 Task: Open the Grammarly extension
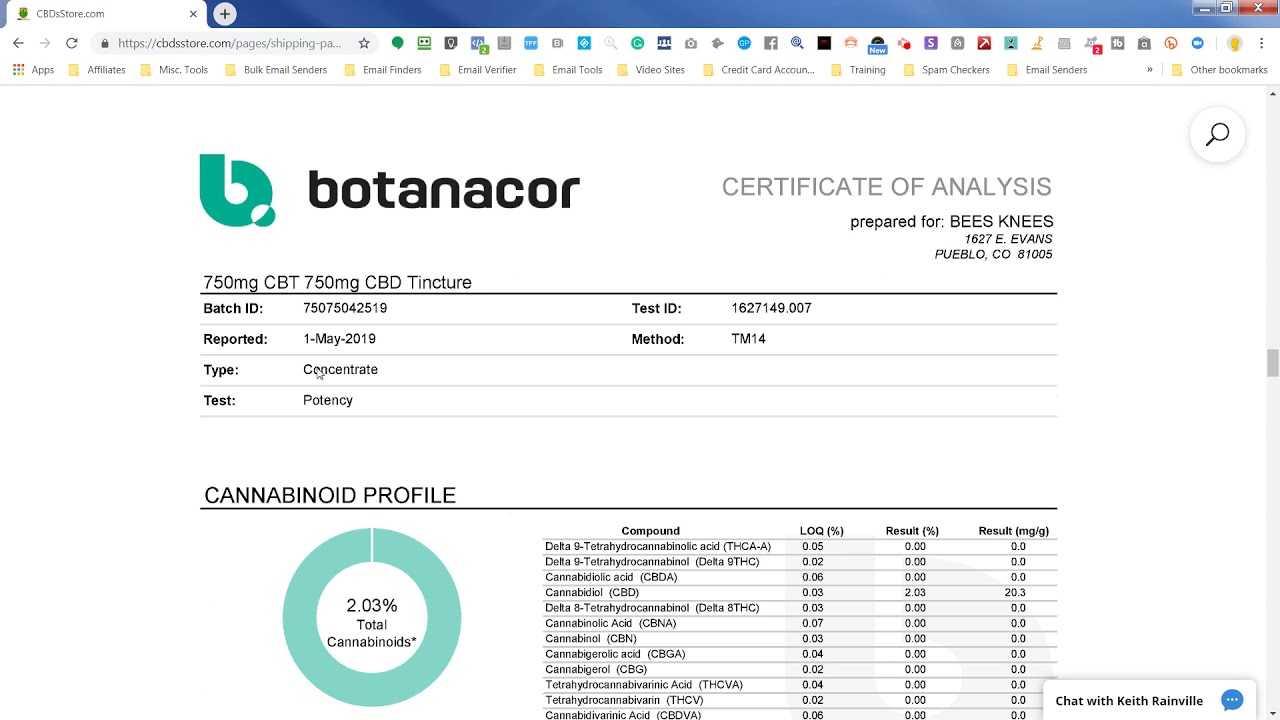[x=638, y=43]
